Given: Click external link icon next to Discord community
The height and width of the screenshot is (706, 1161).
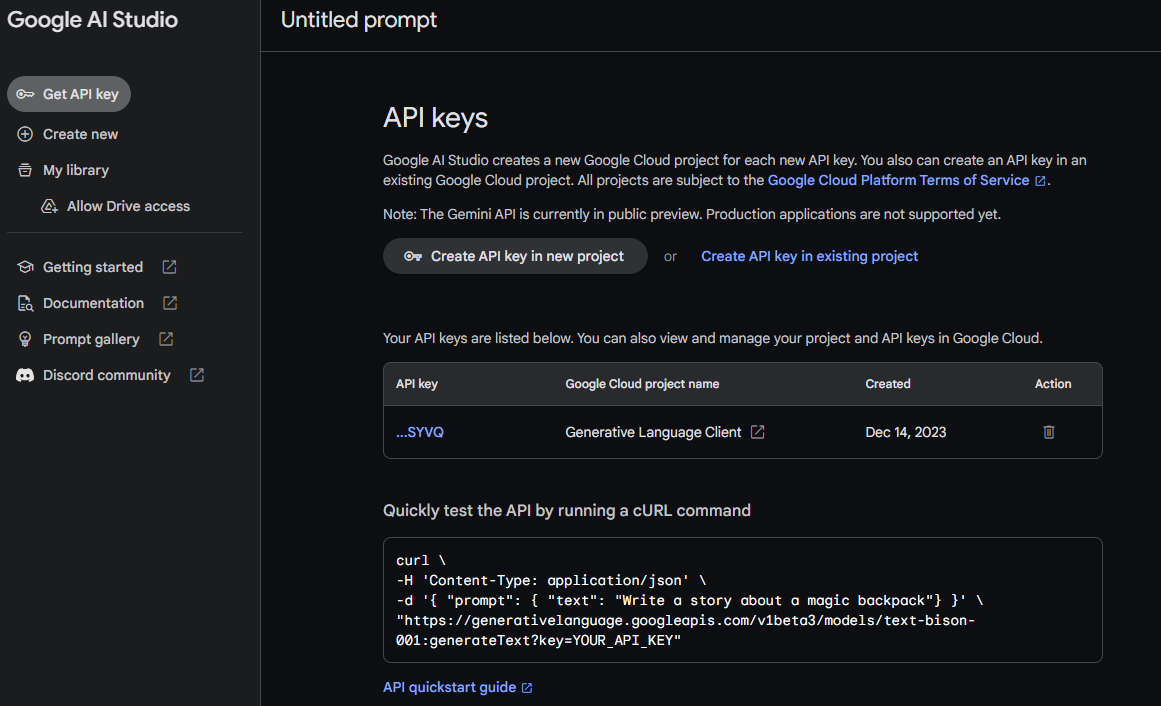Looking at the screenshot, I should pyautogui.click(x=197, y=375).
